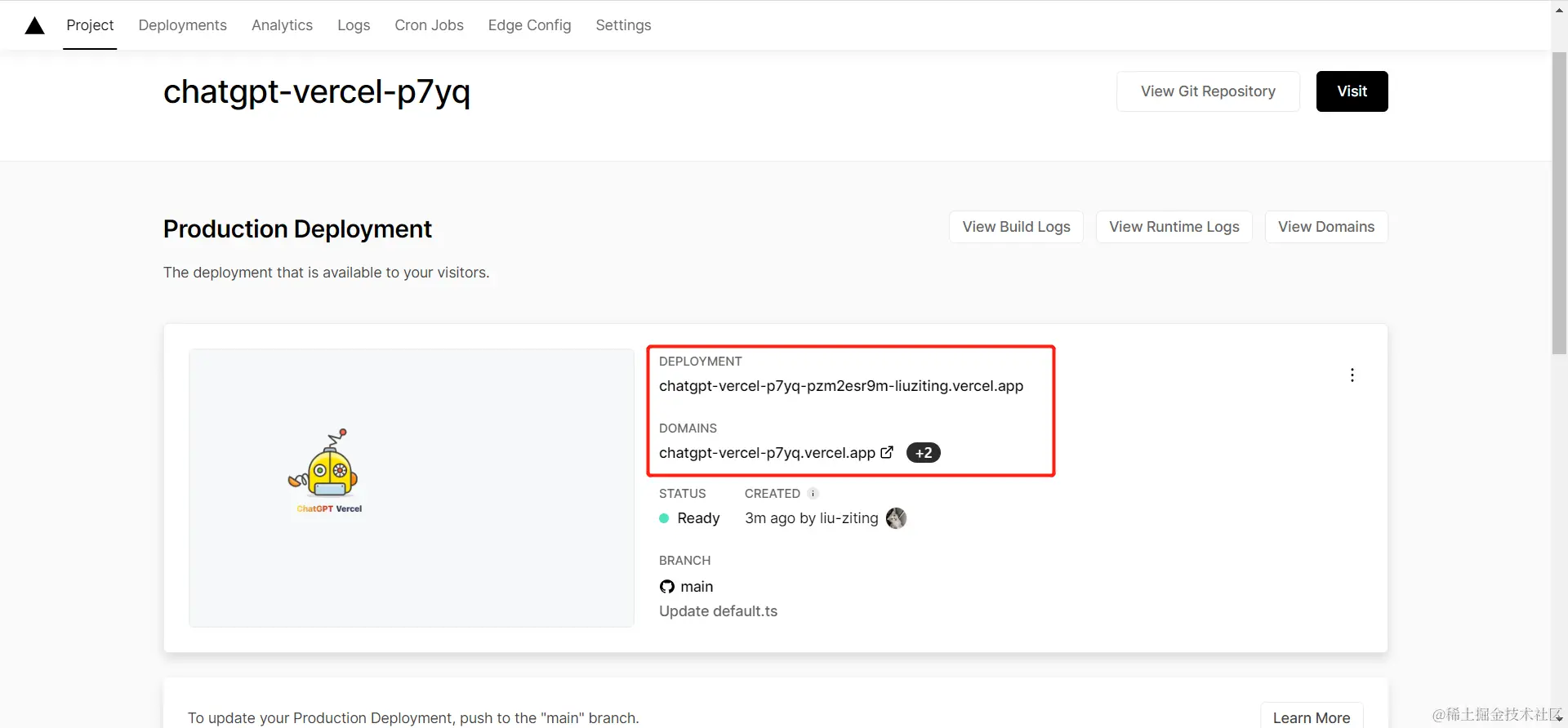Click the green Ready status dot

point(664,518)
